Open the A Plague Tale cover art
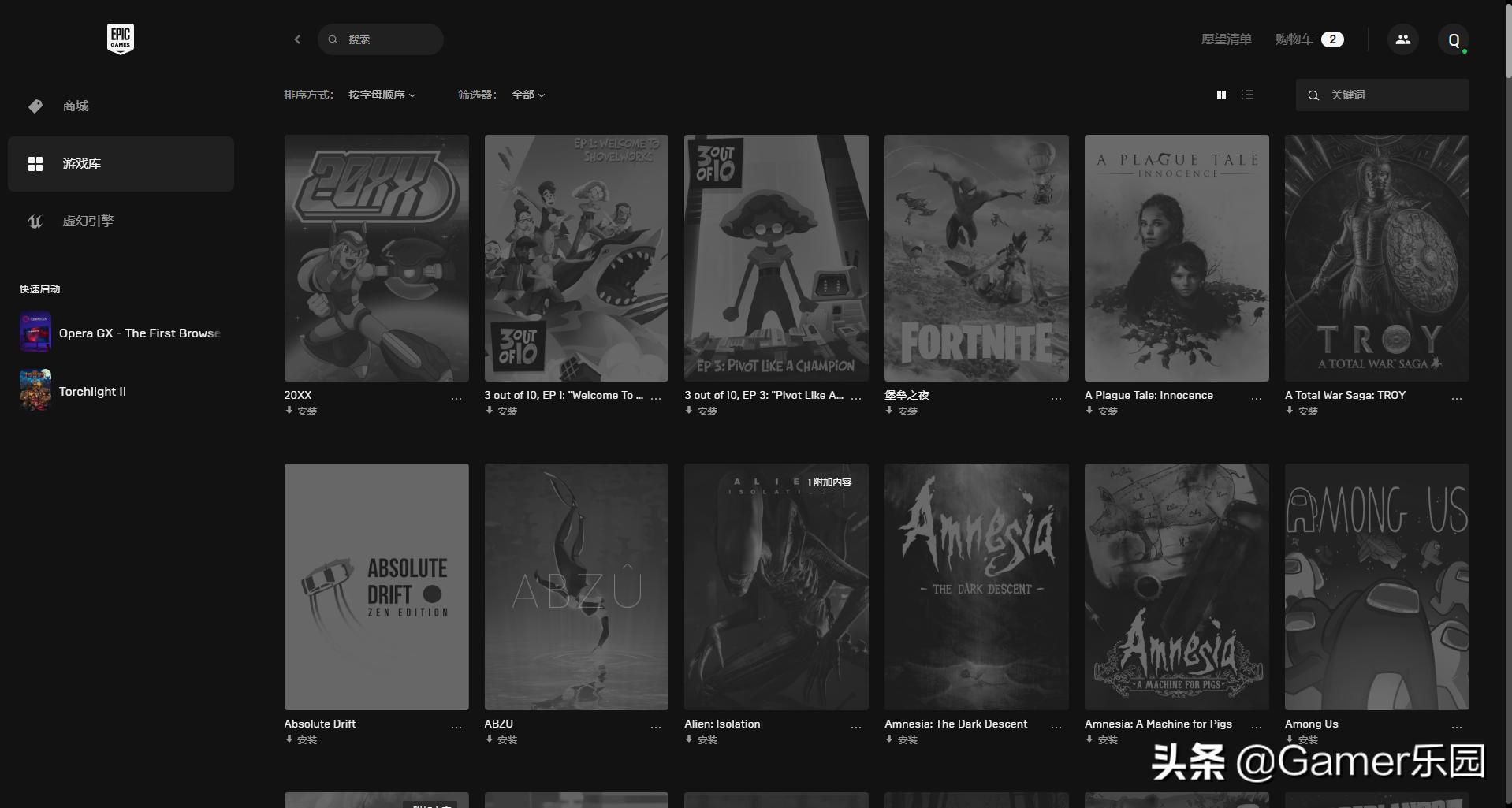 (x=1177, y=258)
